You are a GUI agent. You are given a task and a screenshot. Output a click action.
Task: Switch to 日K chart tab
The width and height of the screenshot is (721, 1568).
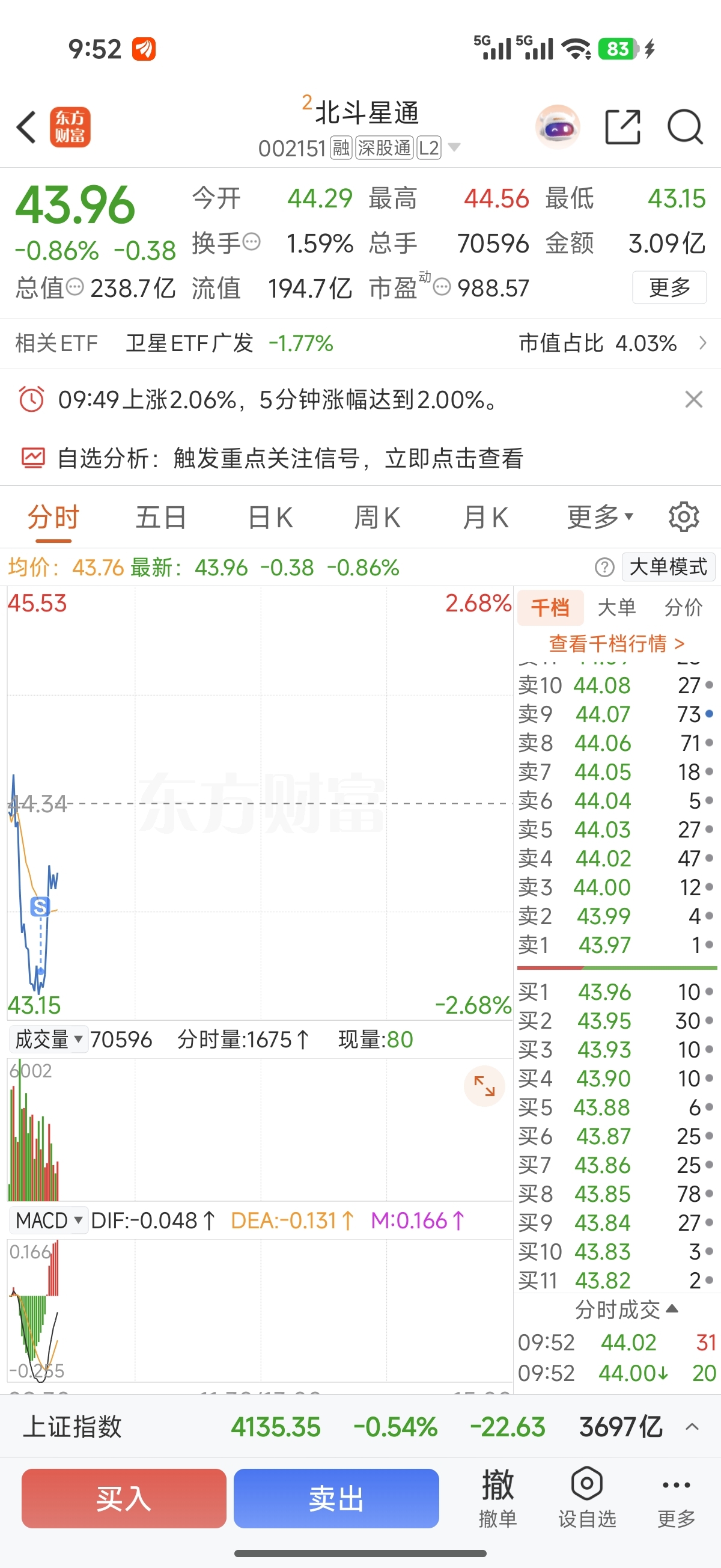(x=271, y=518)
